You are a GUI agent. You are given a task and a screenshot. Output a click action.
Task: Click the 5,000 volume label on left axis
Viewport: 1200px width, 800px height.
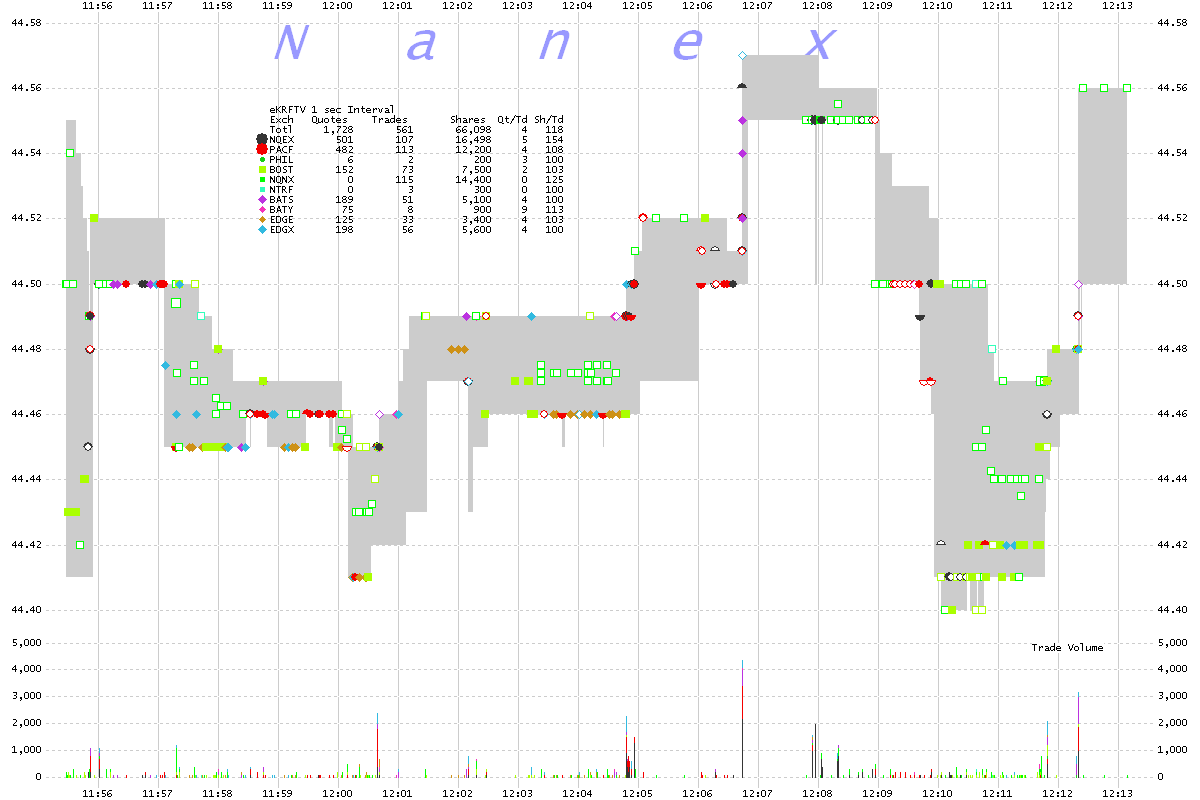coord(26,642)
